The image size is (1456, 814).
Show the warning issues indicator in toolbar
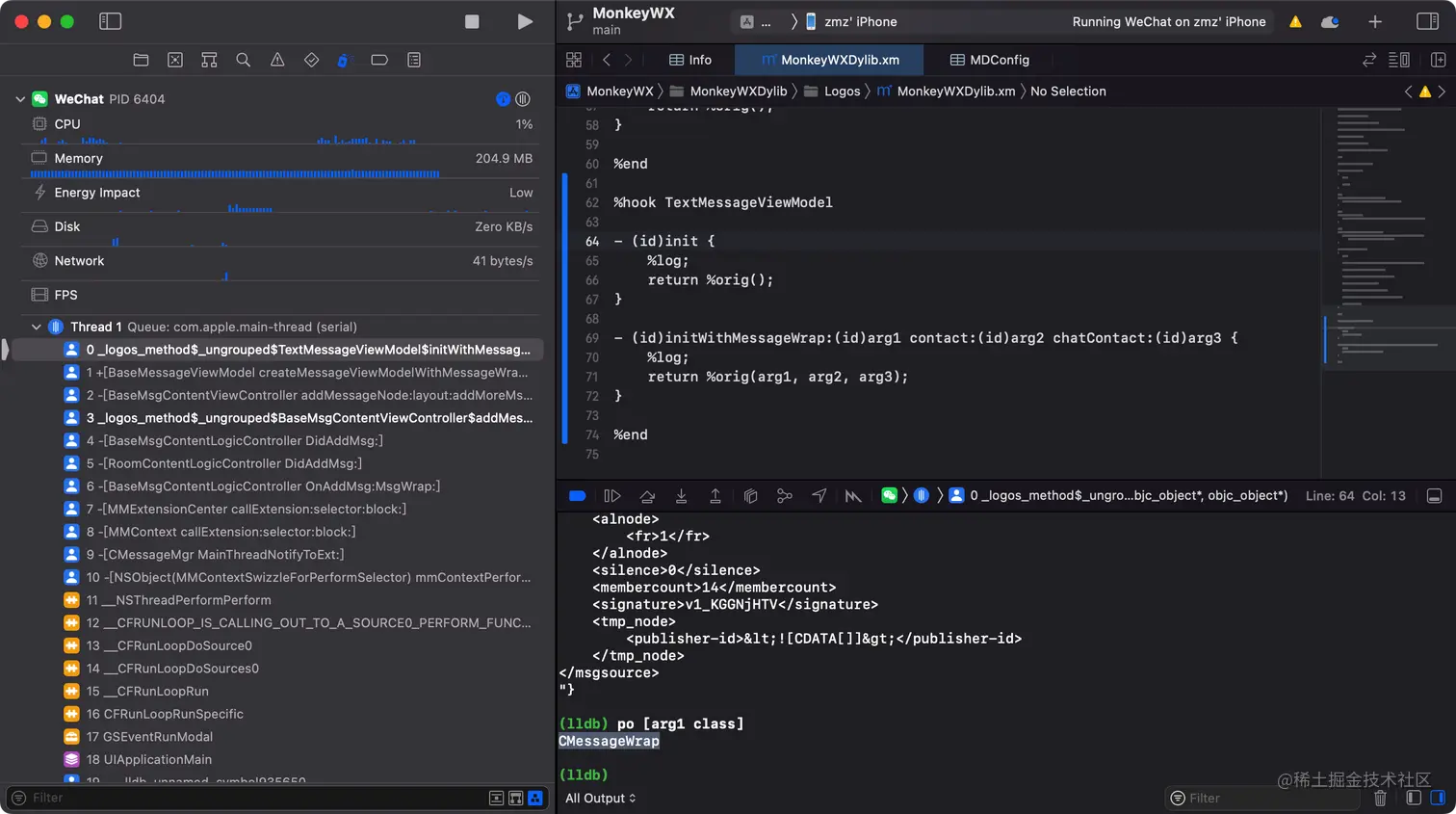(x=1295, y=21)
